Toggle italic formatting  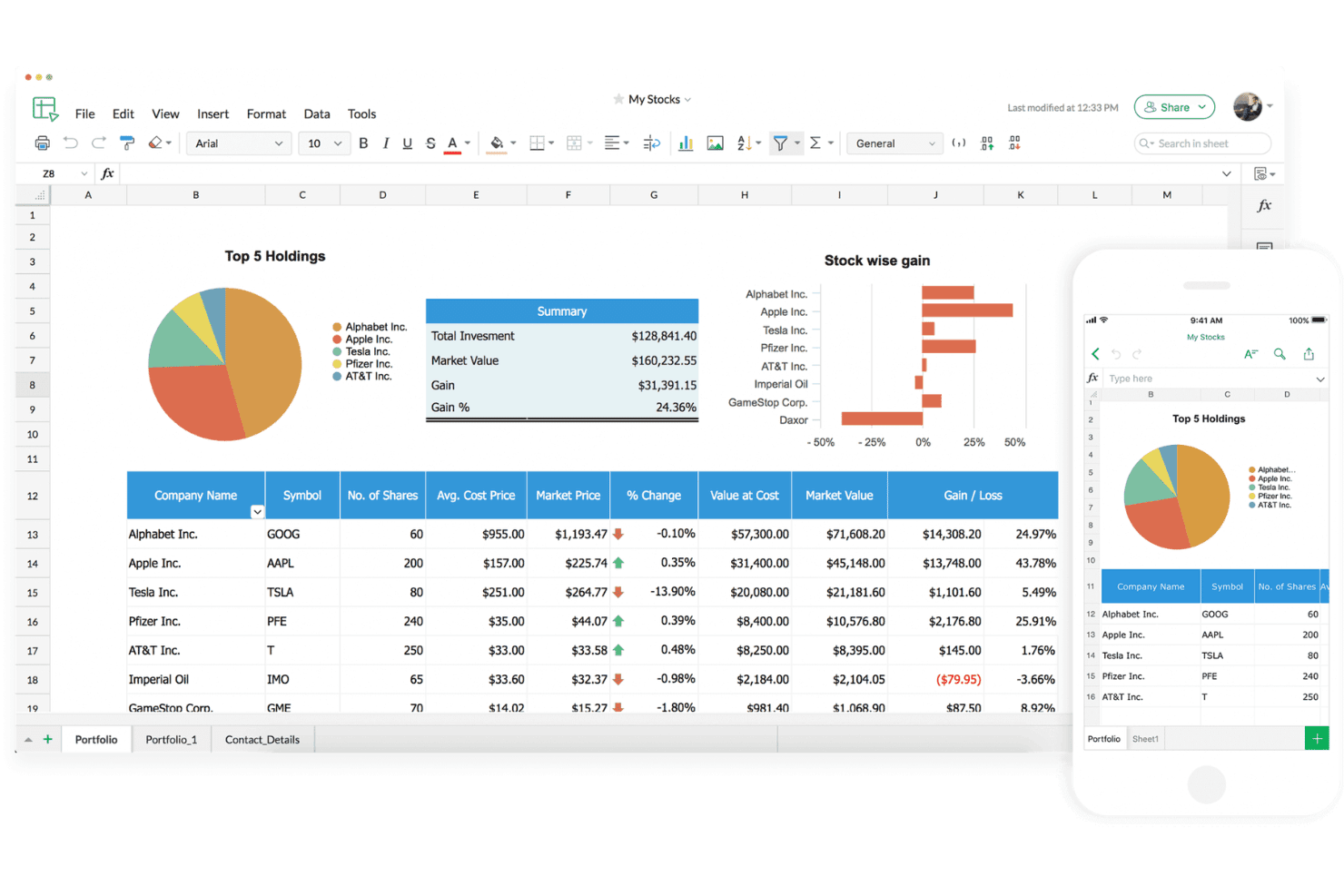pos(386,143)
